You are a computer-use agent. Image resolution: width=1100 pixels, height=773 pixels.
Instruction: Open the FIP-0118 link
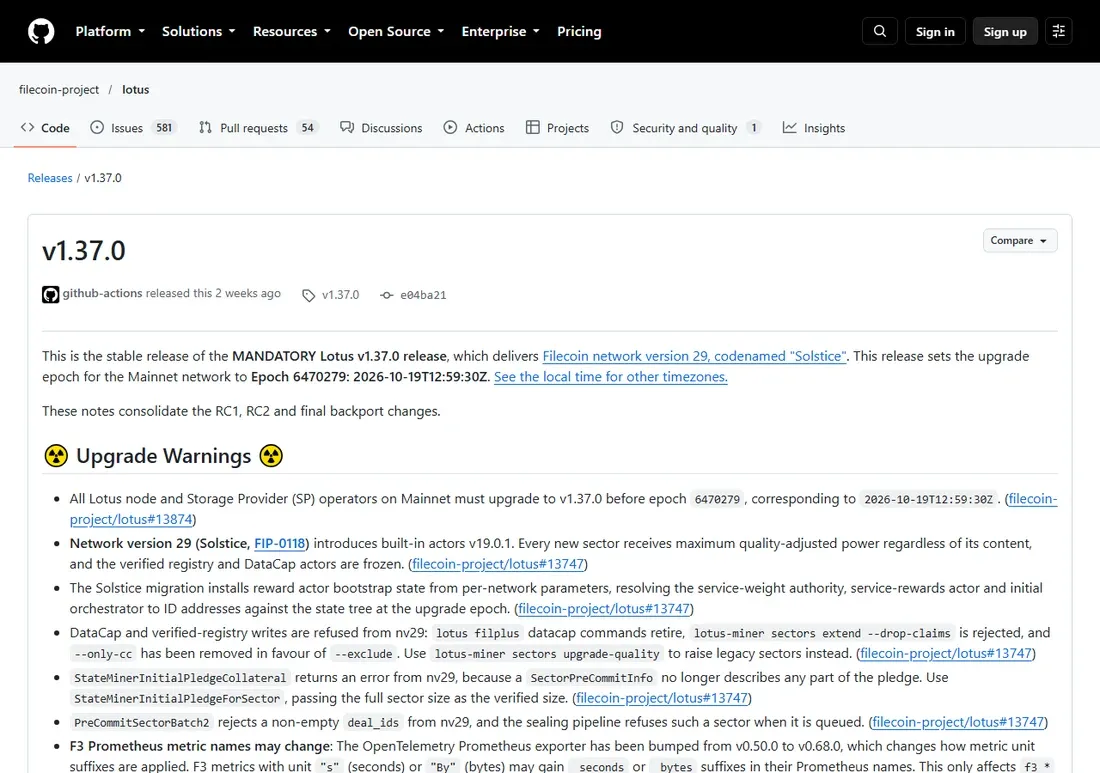pos(279,543)
